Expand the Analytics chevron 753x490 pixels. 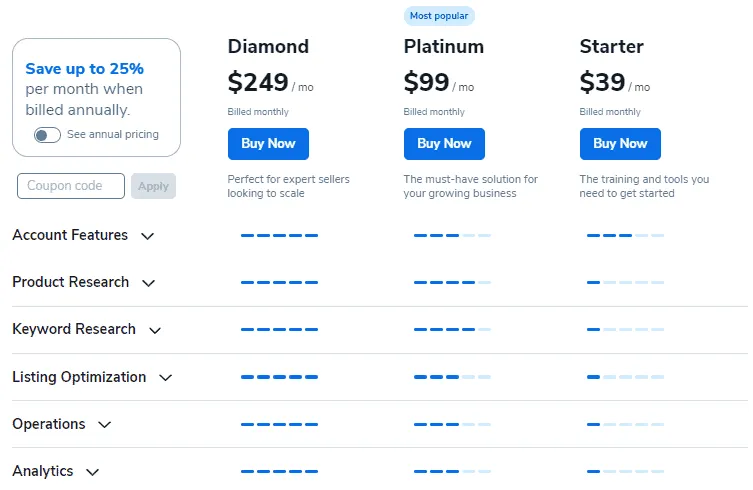92,472
